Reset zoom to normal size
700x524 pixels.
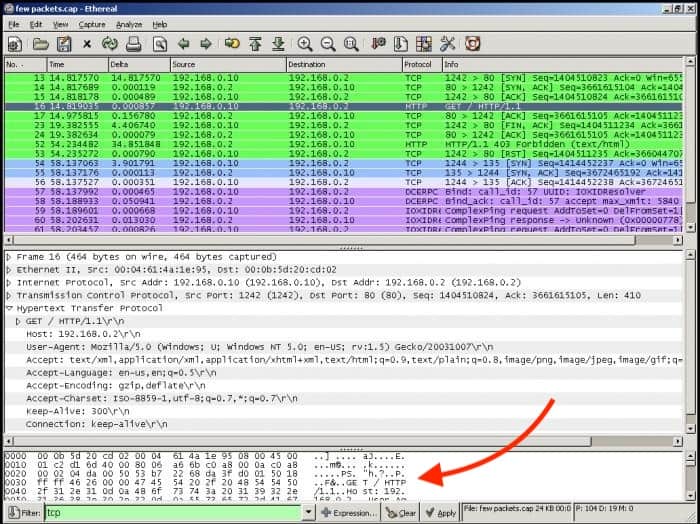pyautogui.click(x=351, y=44)
